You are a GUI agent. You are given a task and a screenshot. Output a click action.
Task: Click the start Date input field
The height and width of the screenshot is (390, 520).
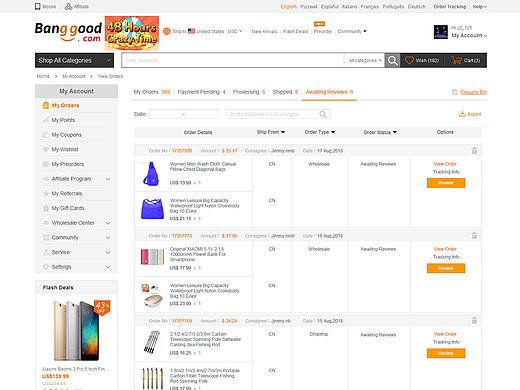pos(166,114)
